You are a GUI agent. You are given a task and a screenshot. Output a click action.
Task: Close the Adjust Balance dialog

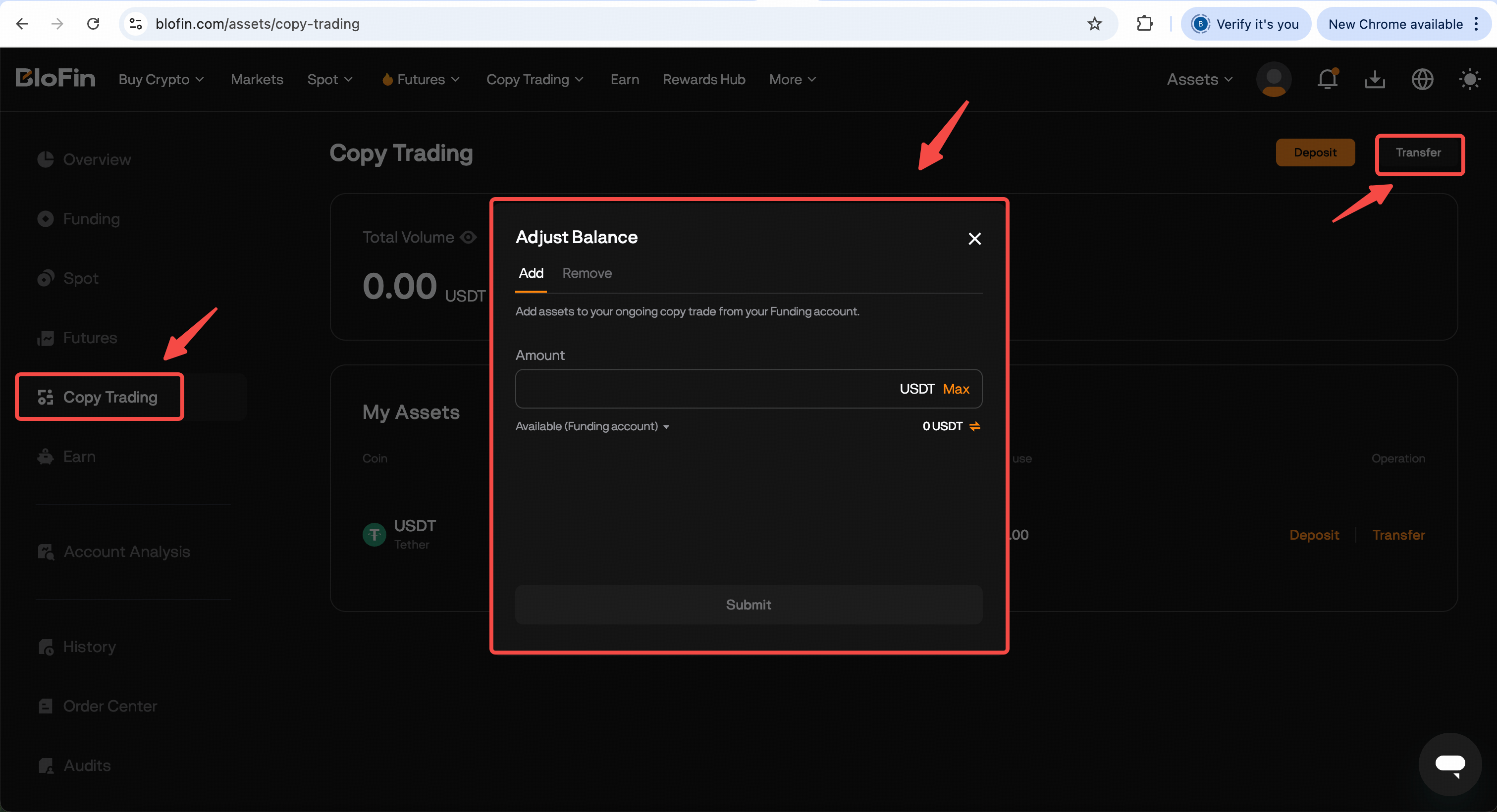974,239
